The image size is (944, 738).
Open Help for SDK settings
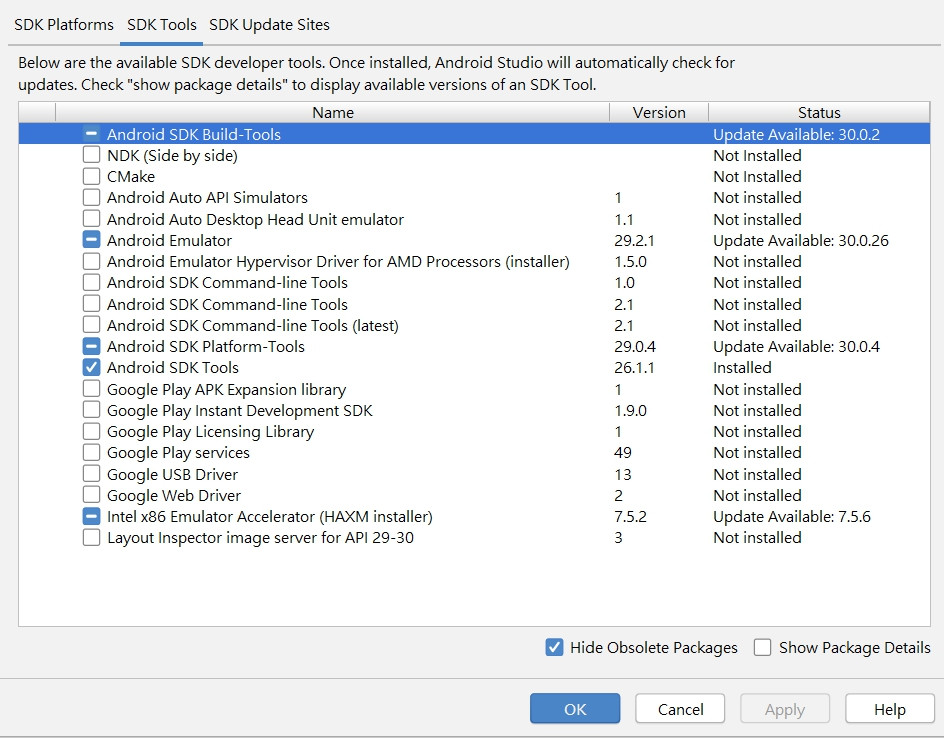tap(889, 709)
